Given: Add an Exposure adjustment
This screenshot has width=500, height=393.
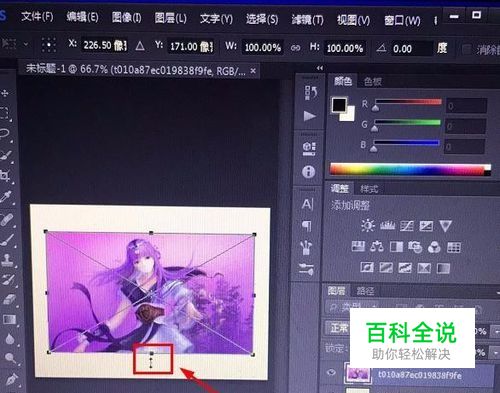Looking at the screenshot, I should (x=426, y=226).
